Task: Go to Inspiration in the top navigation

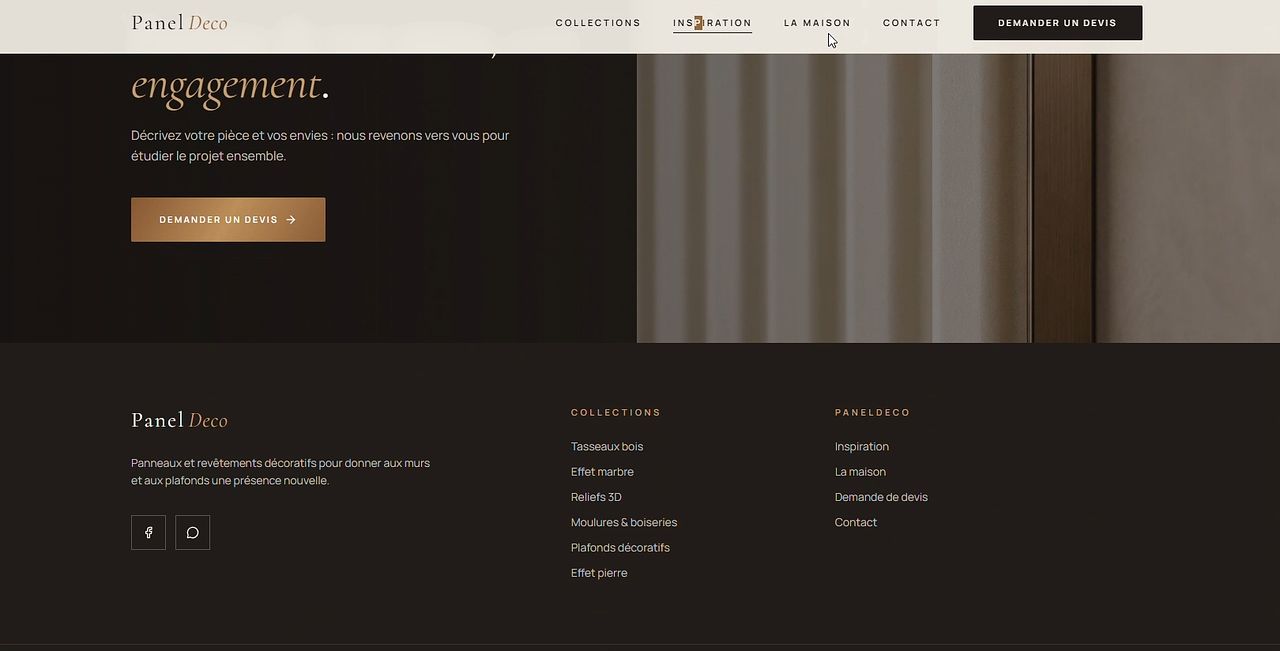Action: (712, 23)
